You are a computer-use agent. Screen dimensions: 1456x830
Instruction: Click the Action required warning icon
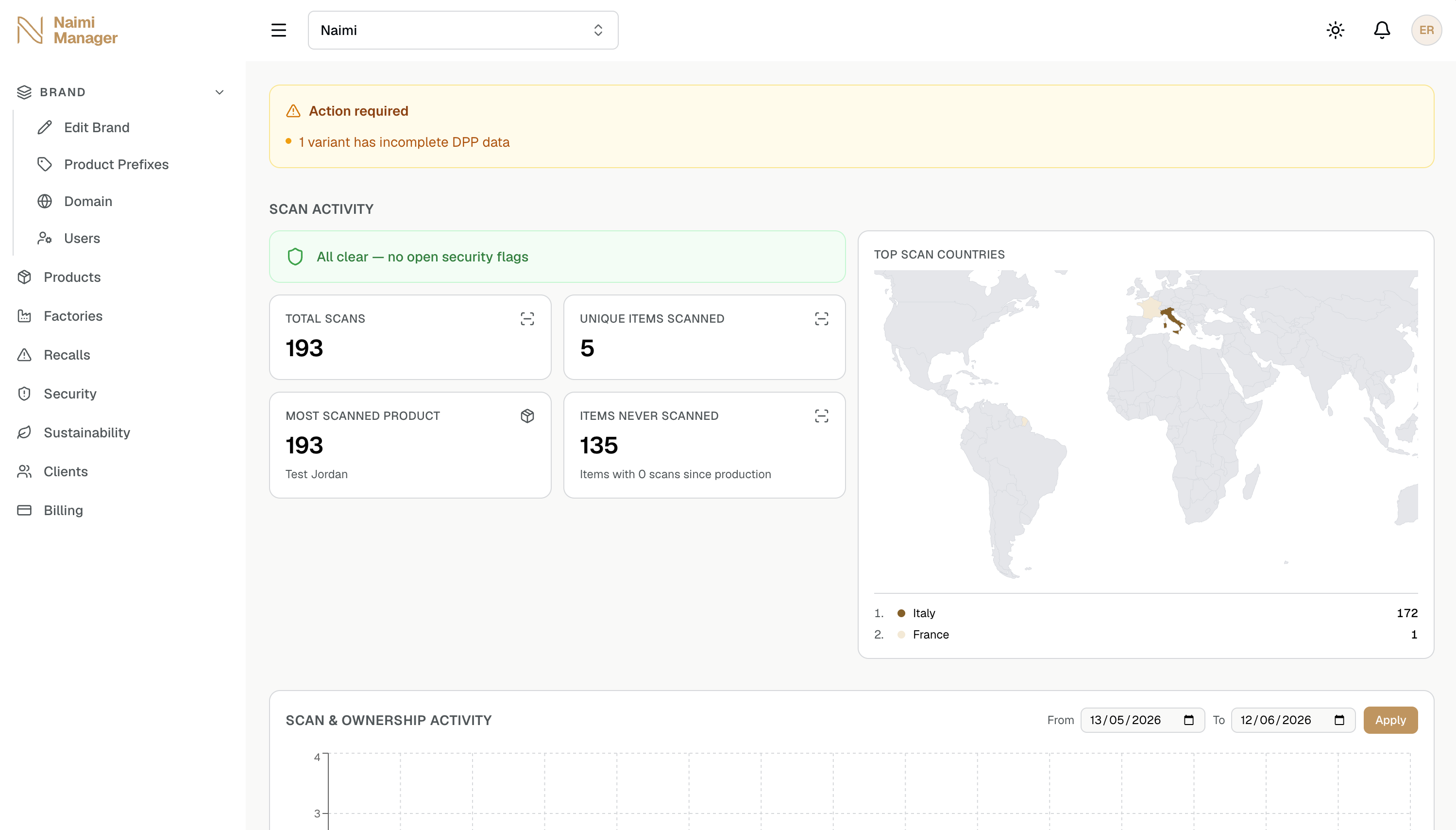click(x=293, y=111)
